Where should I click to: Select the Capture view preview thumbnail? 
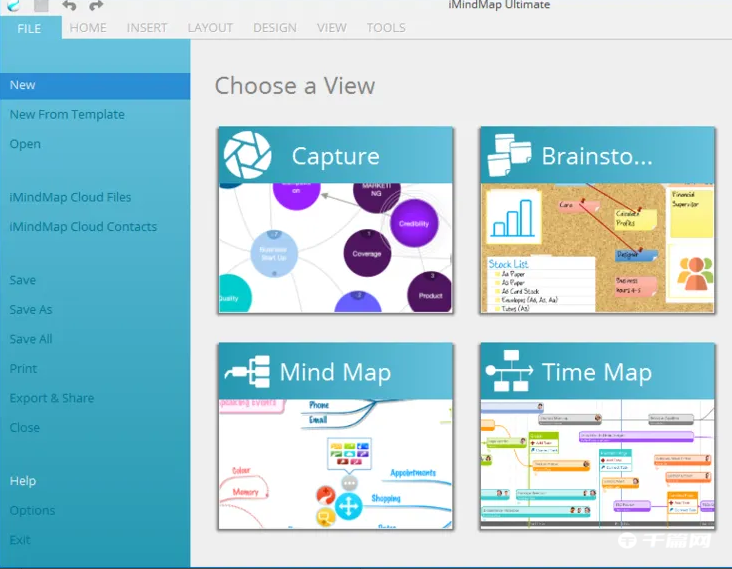coord(335,248)
